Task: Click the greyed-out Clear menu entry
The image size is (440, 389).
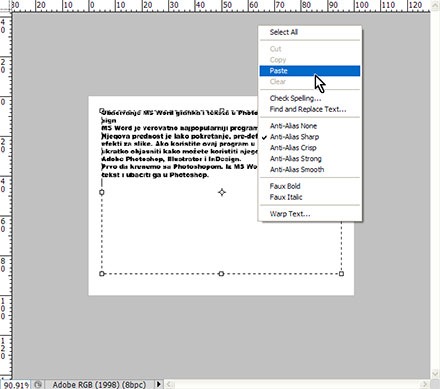Action: click(x=310, y=82)
